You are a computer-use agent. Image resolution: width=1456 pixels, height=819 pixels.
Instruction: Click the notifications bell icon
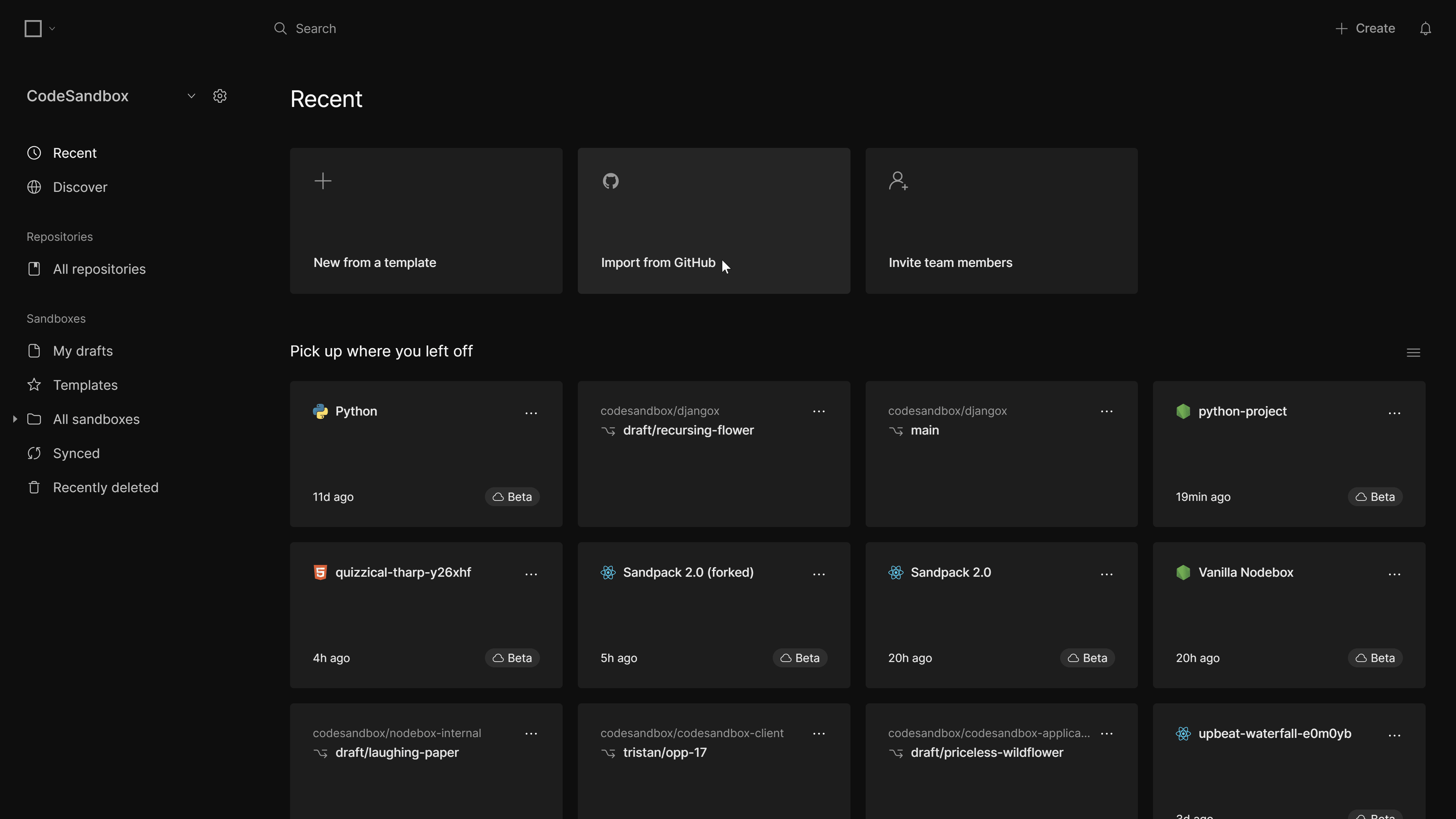[x=1425, y=29]
